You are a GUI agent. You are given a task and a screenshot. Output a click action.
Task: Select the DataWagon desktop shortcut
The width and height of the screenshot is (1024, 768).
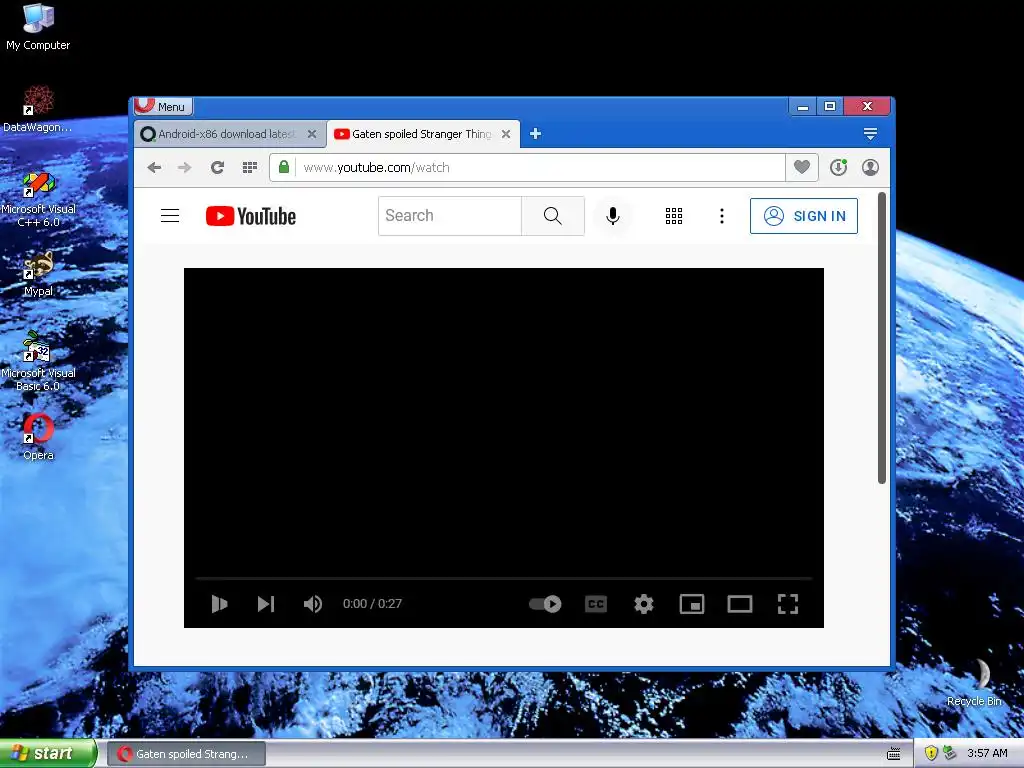38,108
